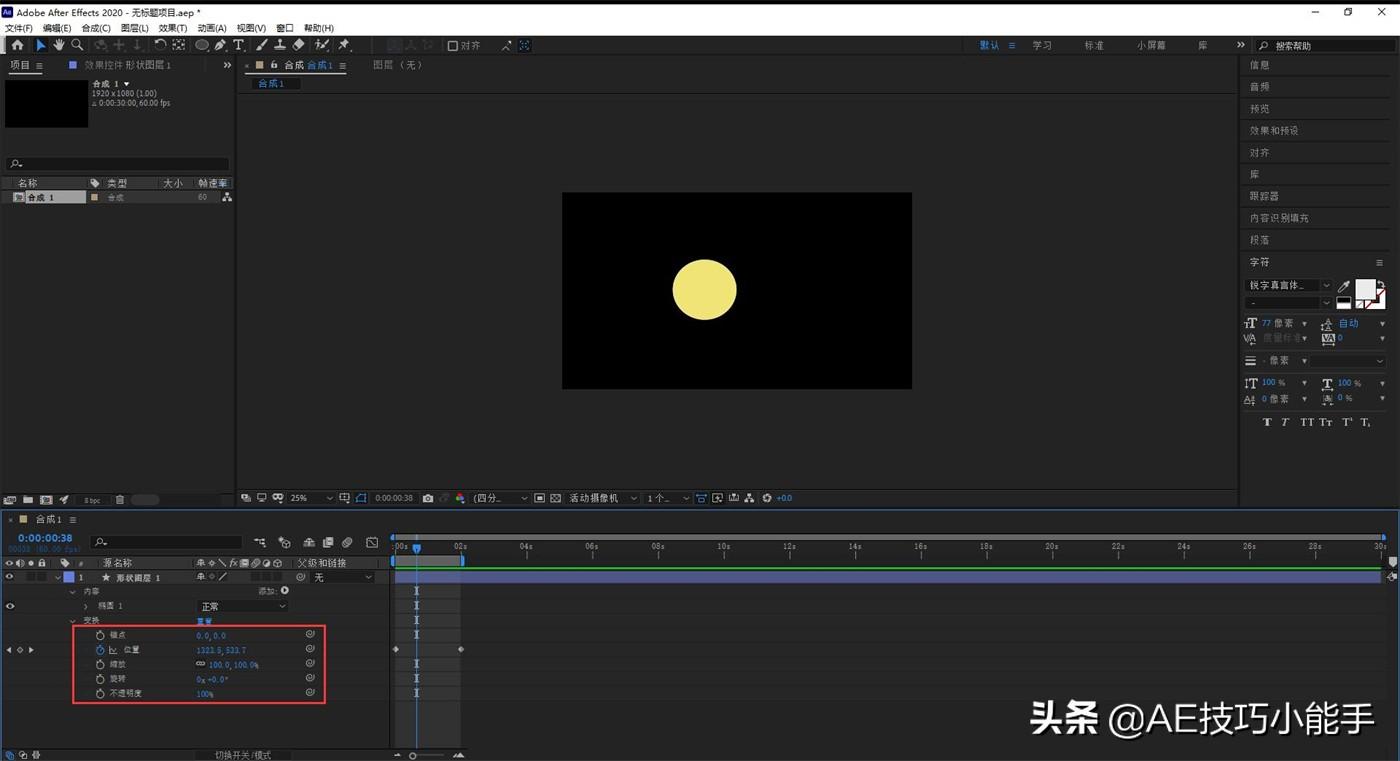Open the font family dropdown 锐字真言体
The width and height of the screenshot is (1400, 761).
1288,286
